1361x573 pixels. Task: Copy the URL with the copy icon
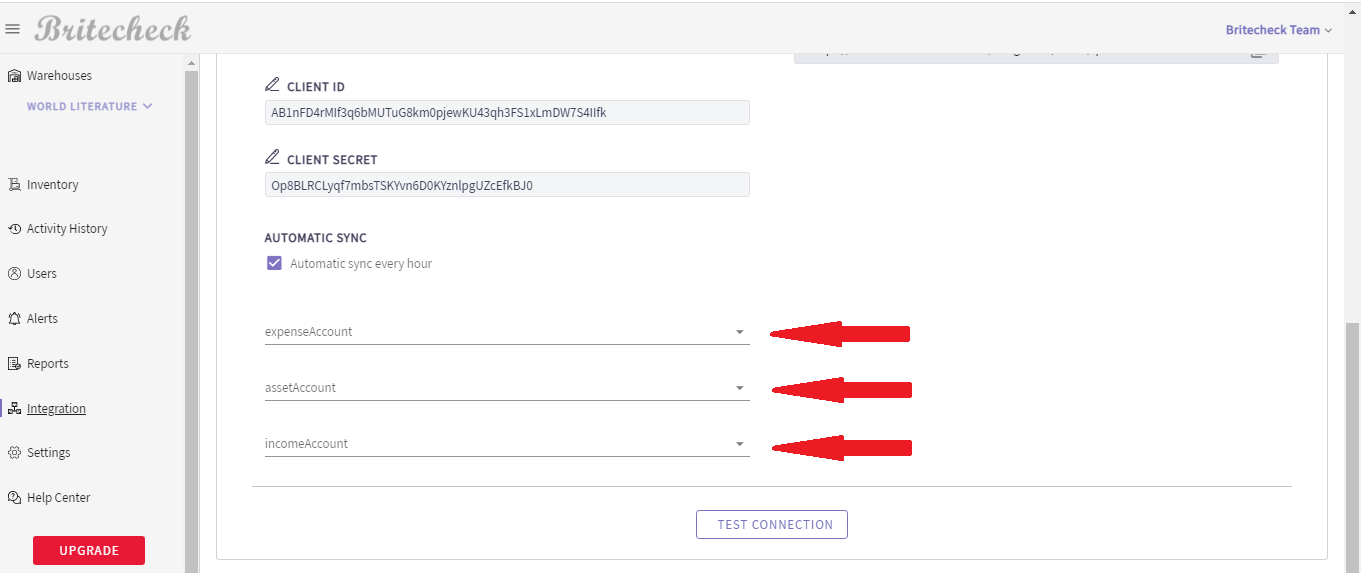[x=1257, y=54]
